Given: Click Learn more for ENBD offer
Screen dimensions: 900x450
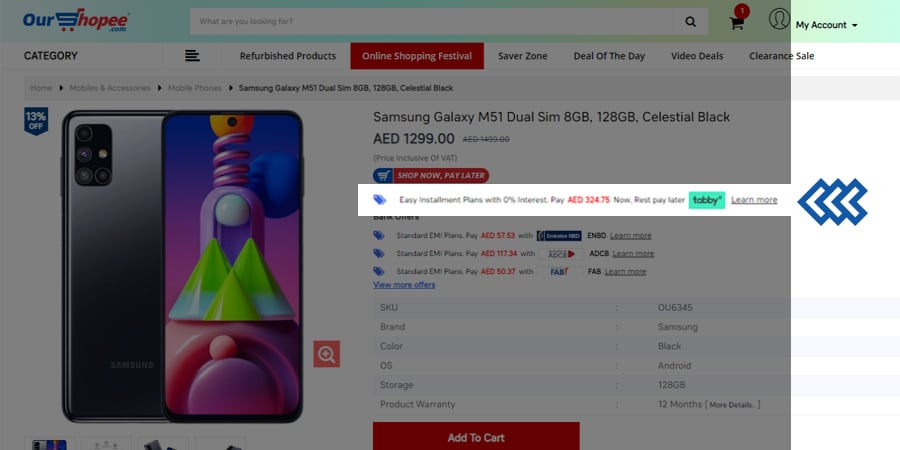Looking at the screenshot, I should click(x=630, y=235).
